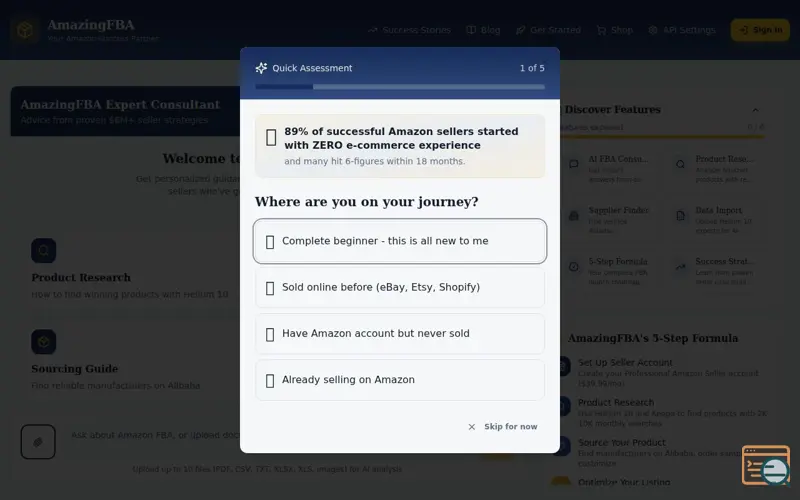Image resolution: width=800 pixels, height=500 pixels.
Task: Collapse the Discover Features panel chevron
Action: click(x=755, y=110)
